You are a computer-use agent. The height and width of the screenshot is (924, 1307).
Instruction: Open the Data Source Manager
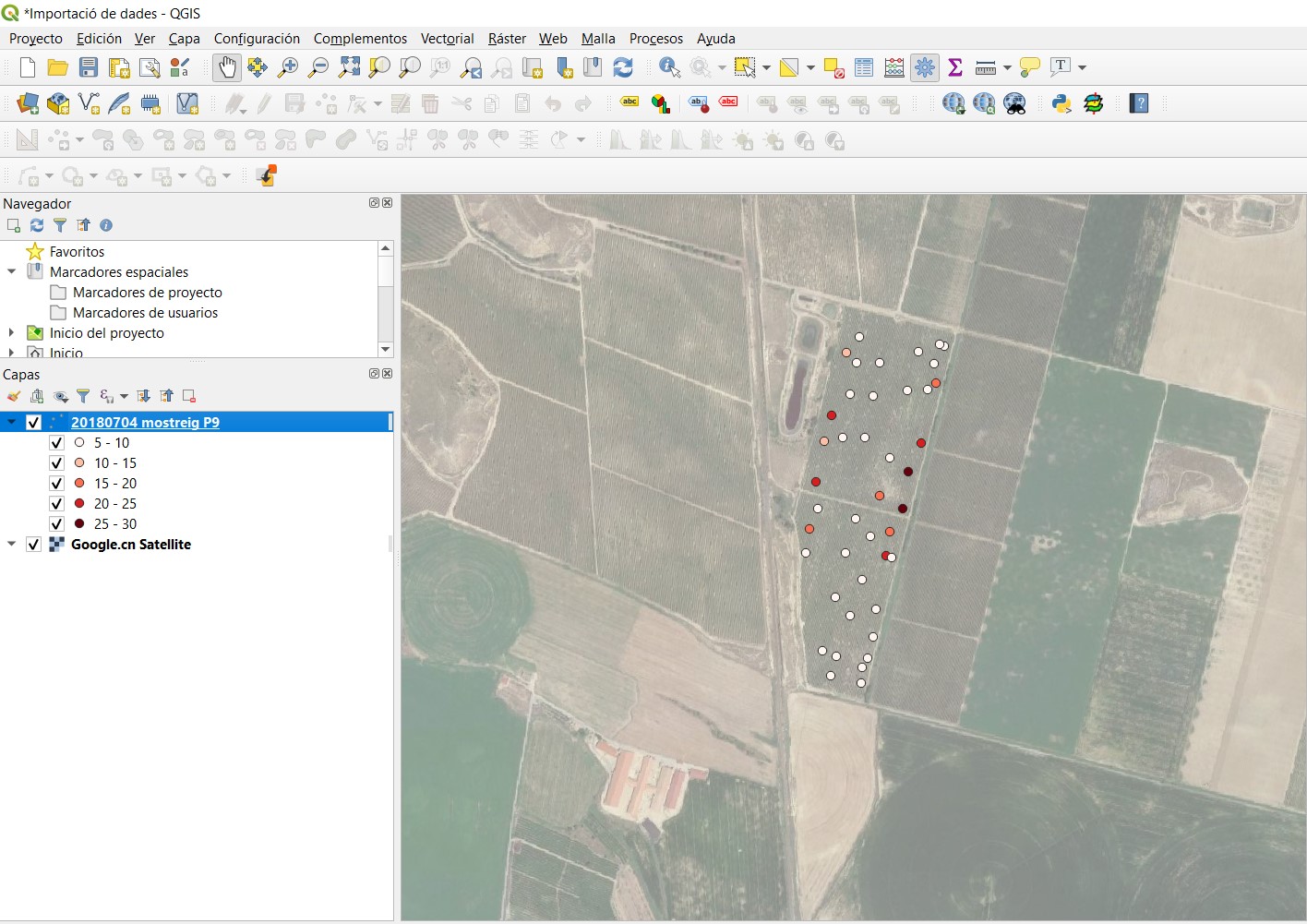[x=28, y=103]
